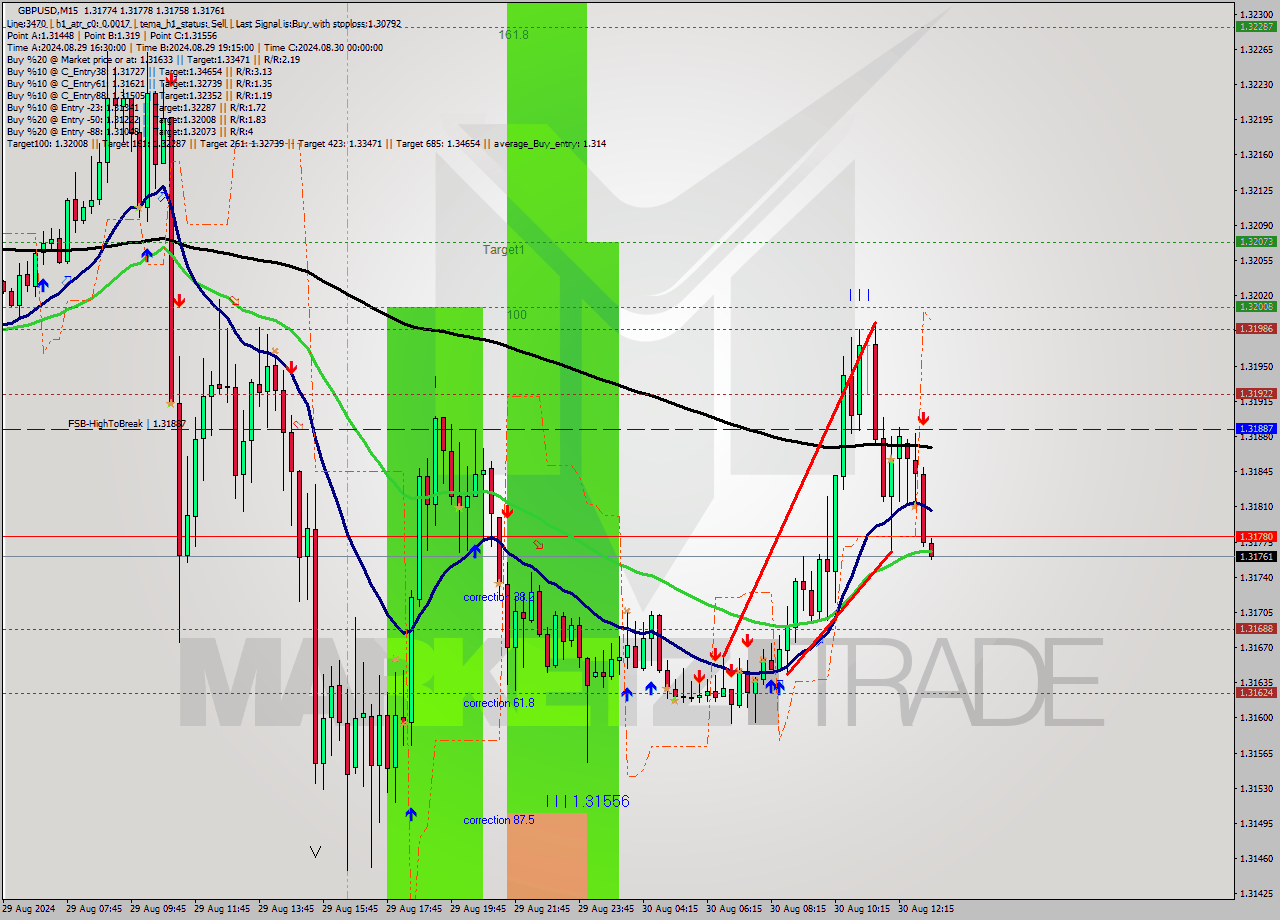Click the 'correction 87.5' label
This screenshot has height=920, width=1280.
[498, 820]
